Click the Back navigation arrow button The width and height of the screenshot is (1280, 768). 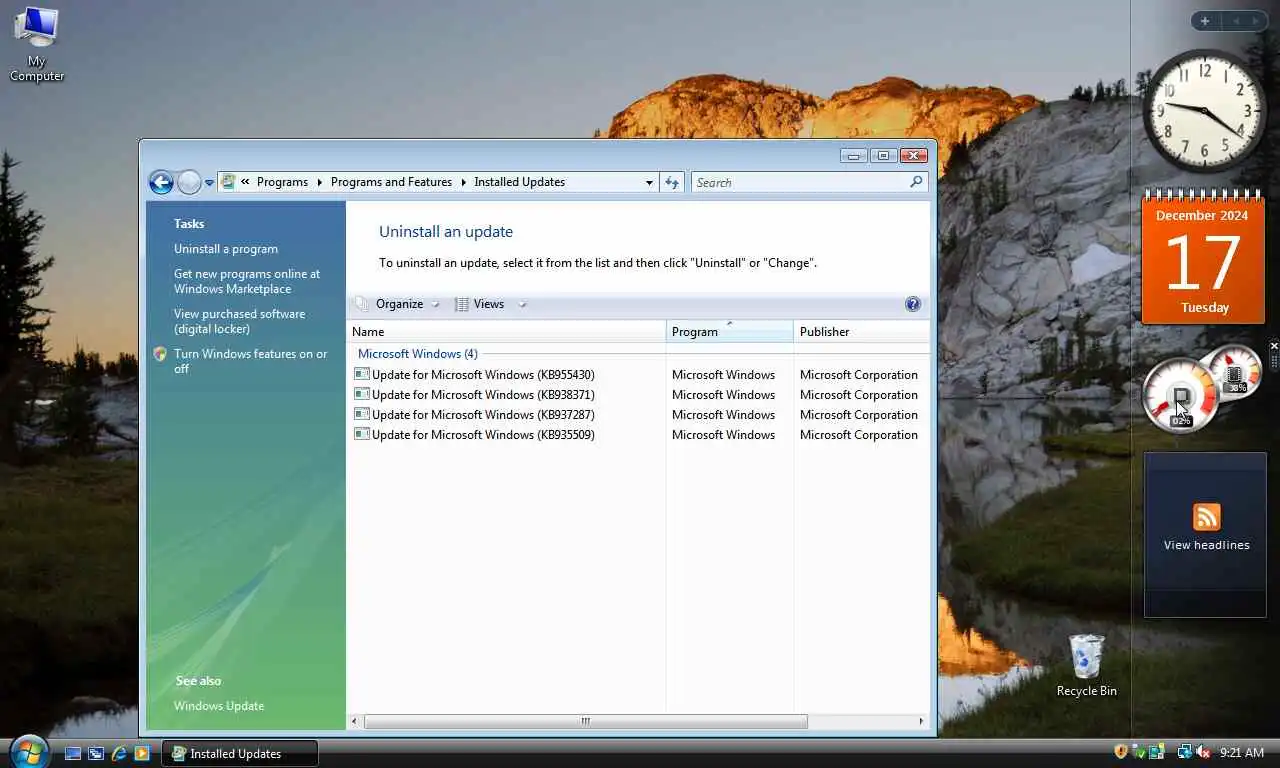(161, 182)
